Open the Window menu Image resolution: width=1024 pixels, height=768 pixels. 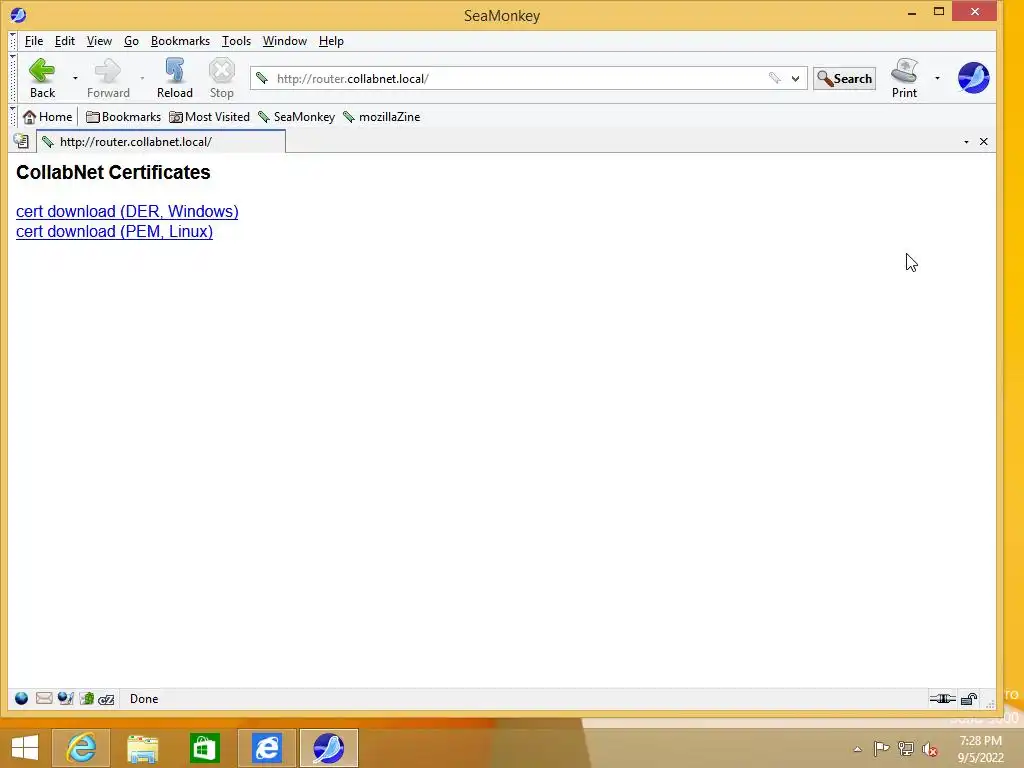(285, 40)
